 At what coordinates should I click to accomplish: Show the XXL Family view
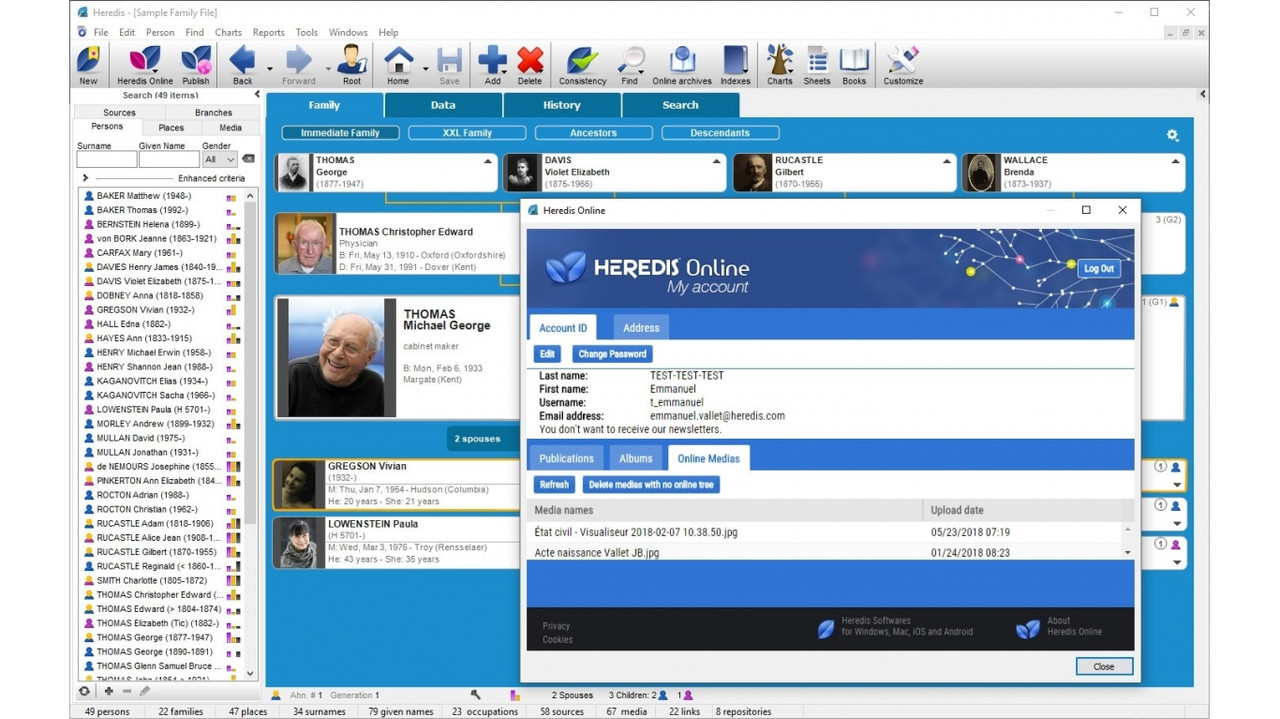click(467, 132)
